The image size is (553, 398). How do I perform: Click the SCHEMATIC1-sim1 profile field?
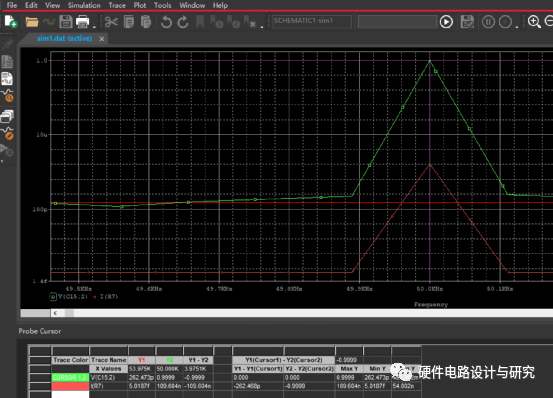(x=312, y=21)
